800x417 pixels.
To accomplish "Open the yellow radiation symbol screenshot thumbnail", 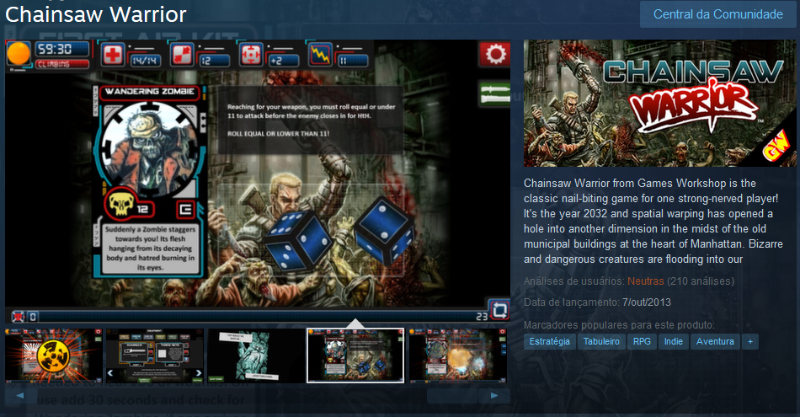I will click(x=54, y=356).
